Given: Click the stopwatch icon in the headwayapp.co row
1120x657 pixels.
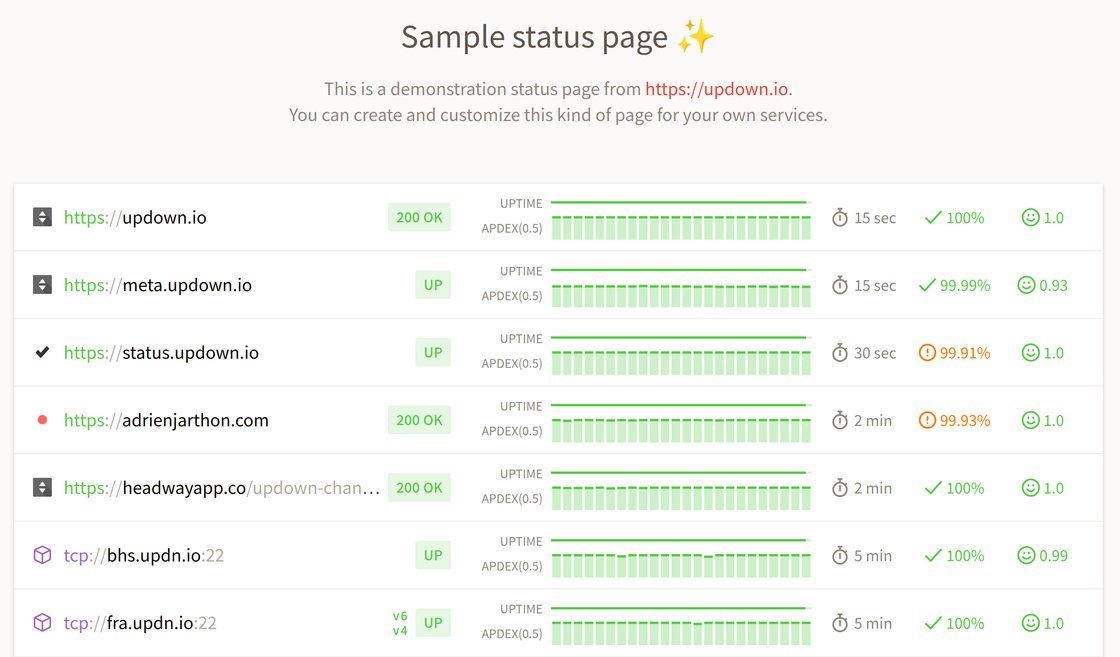Looking at the screenshot, I should [x=840, y=488].
